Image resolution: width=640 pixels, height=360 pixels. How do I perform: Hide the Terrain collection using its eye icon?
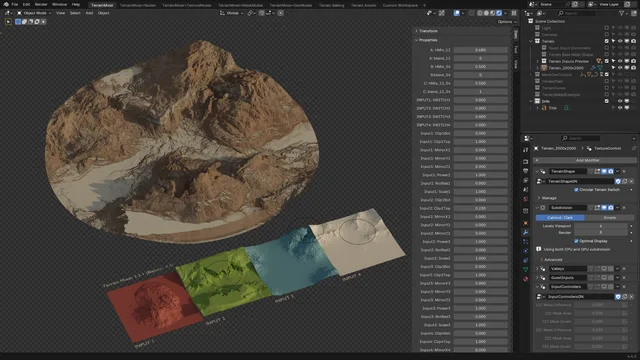coord(620,41)
